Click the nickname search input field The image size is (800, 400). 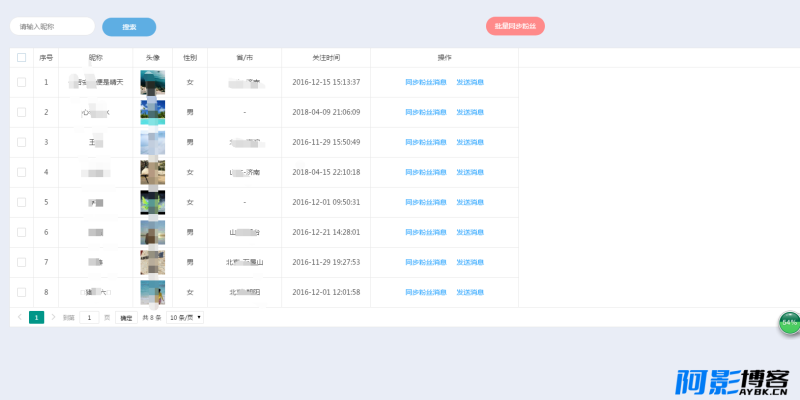52,27
